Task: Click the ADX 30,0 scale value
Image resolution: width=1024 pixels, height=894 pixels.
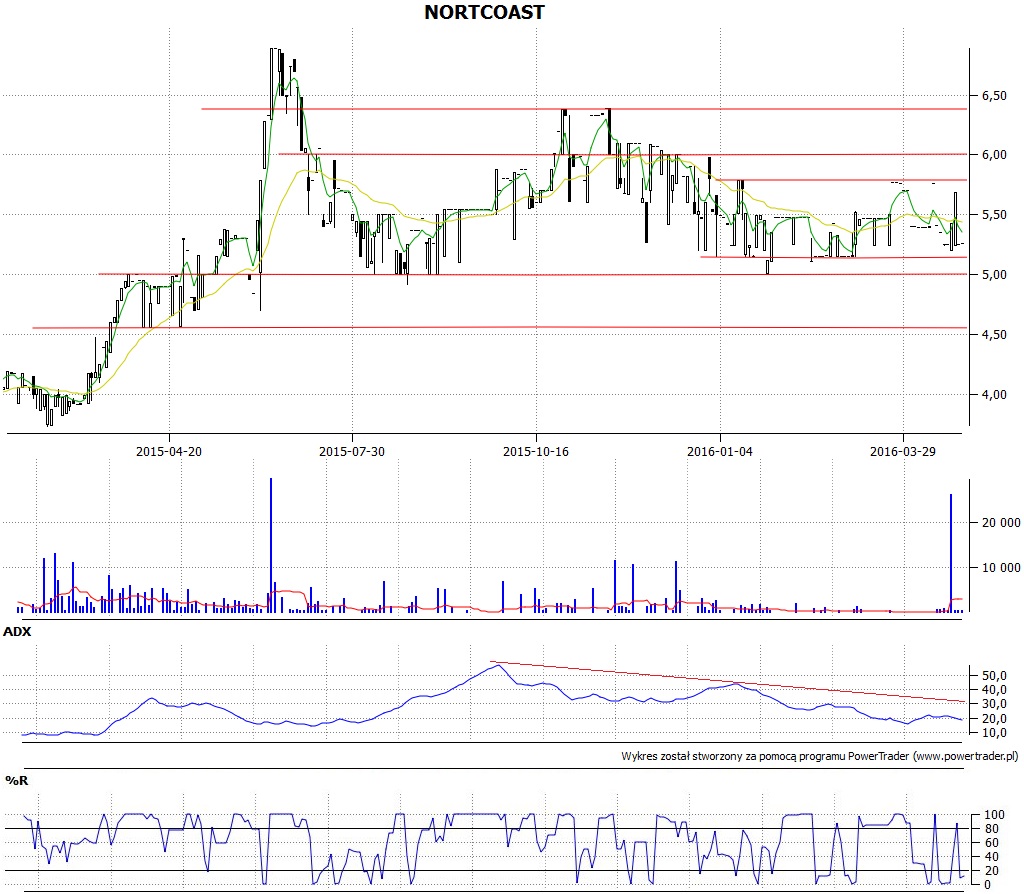Action: click(994, 704)
